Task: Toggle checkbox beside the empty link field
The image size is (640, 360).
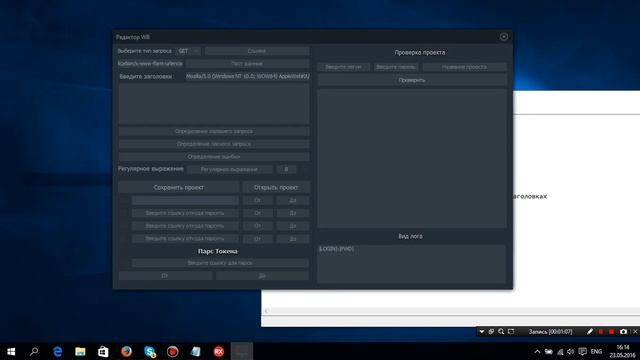Action: (x=124, y=200)
